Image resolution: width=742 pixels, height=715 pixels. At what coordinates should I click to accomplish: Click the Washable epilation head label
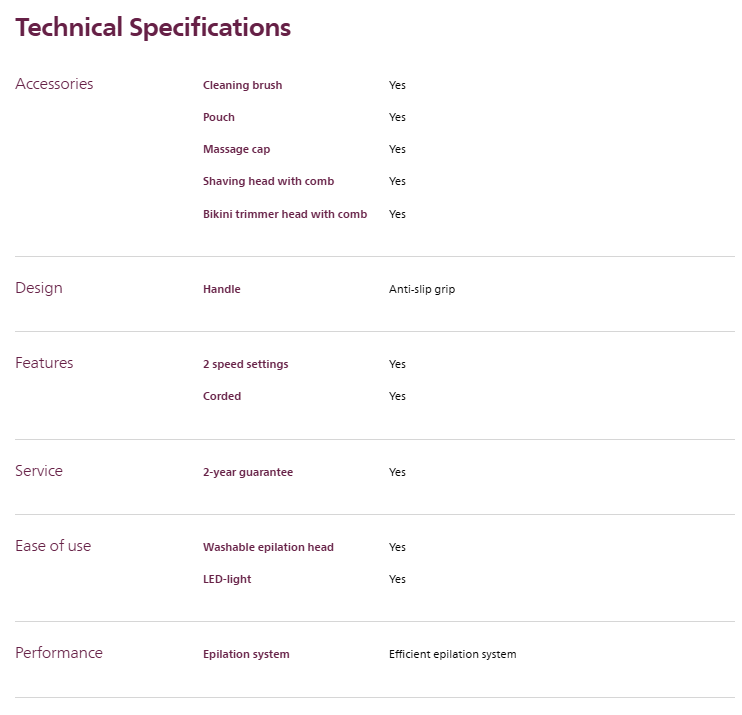pos(268,547)
